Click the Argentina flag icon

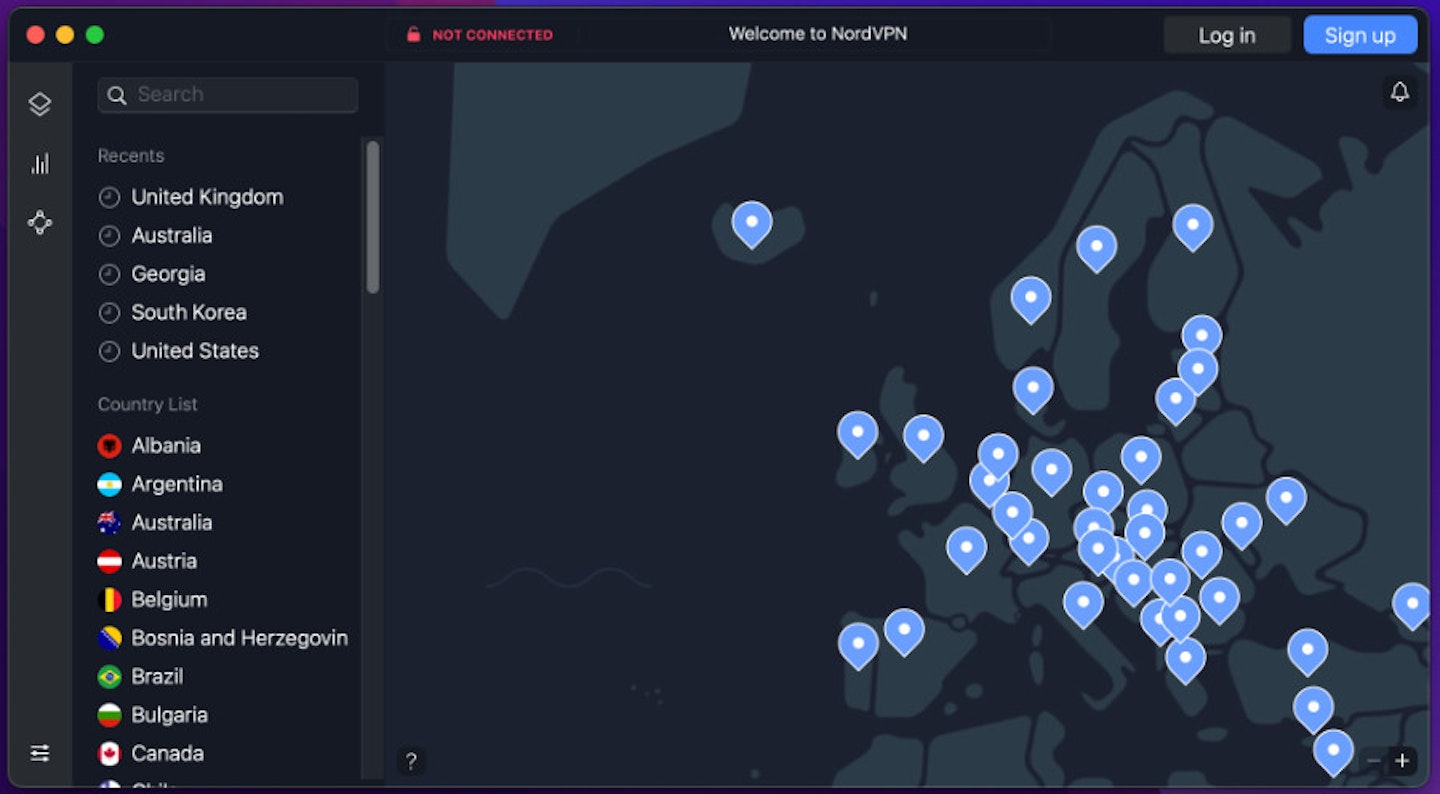pos(109,484)
